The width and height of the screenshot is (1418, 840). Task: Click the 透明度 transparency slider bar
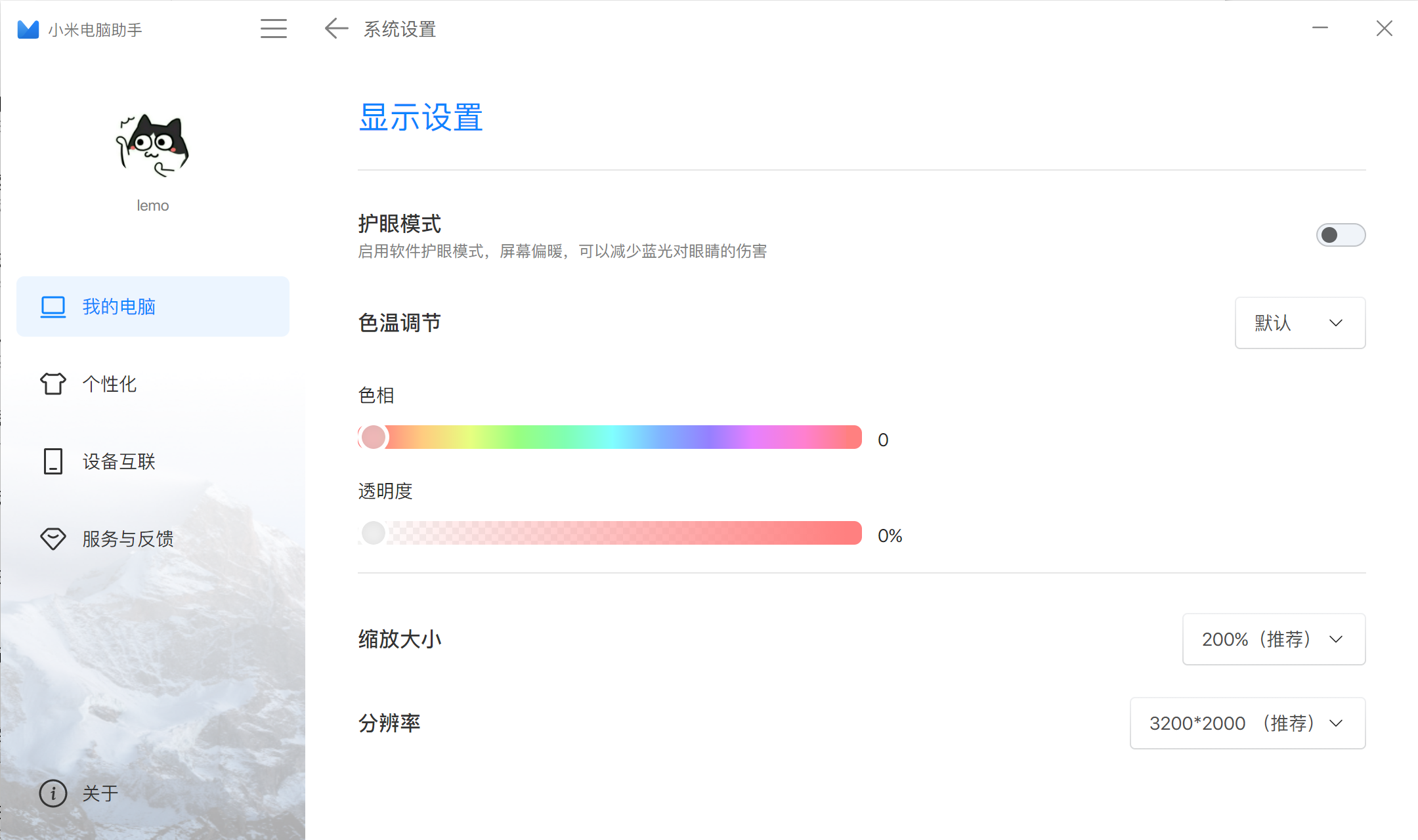click(x=610, y=533)
